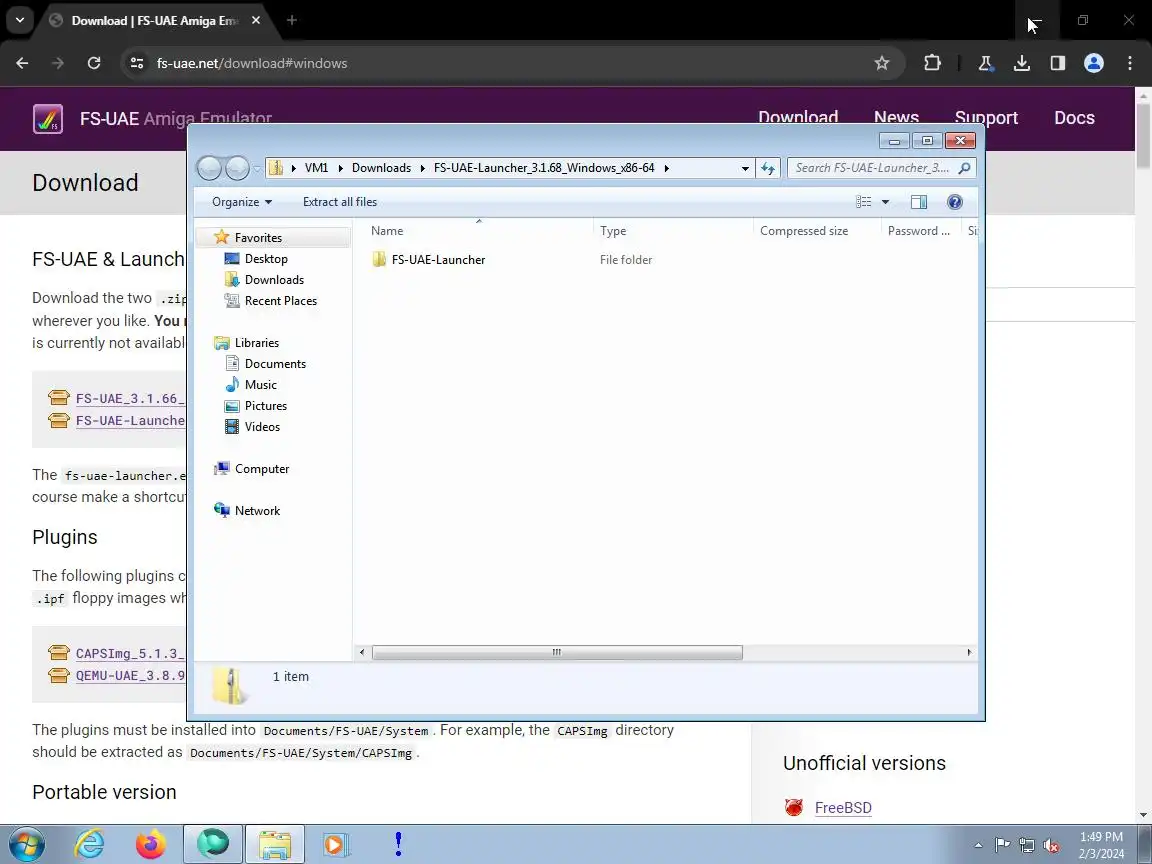
Task: Close the Download FS-UAE tab
Action: pos(256,21)
